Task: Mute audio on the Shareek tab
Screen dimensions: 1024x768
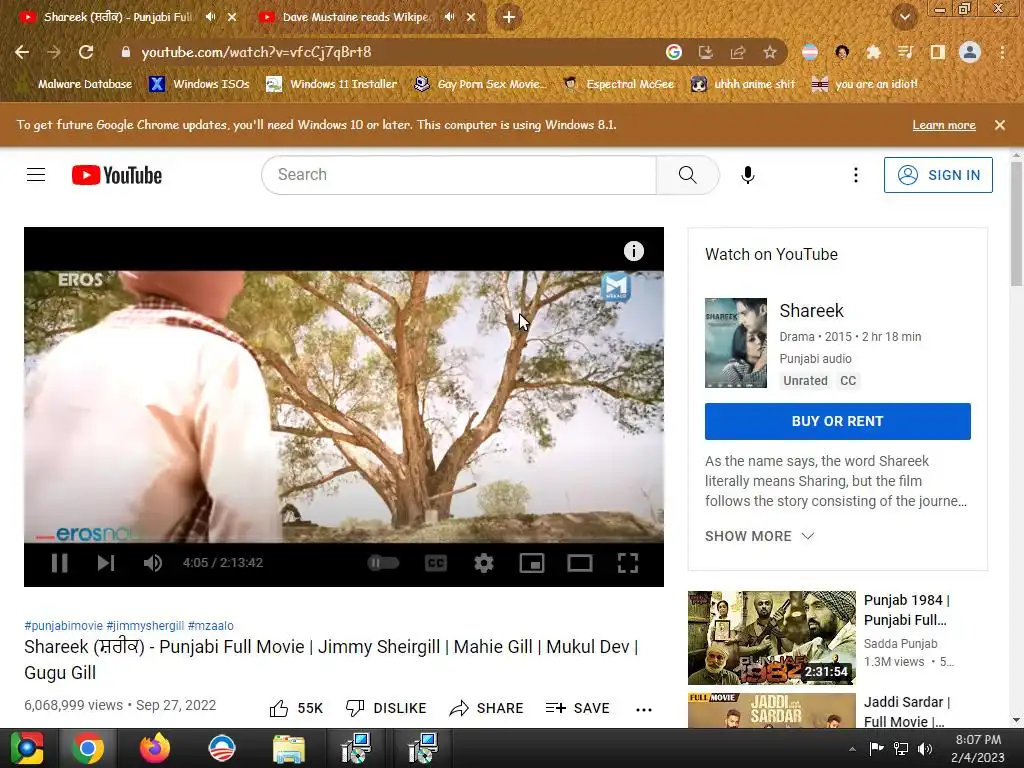Action: click(x=210, y=17)
